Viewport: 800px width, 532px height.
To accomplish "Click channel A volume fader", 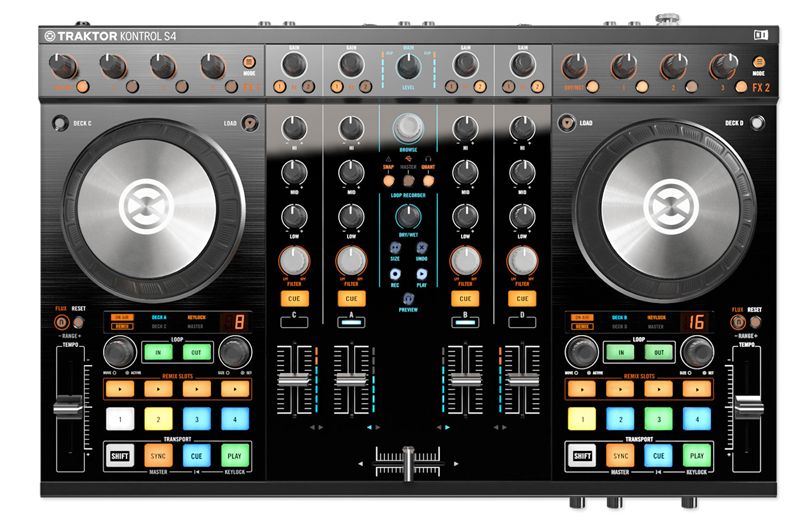I will (352, 379).
